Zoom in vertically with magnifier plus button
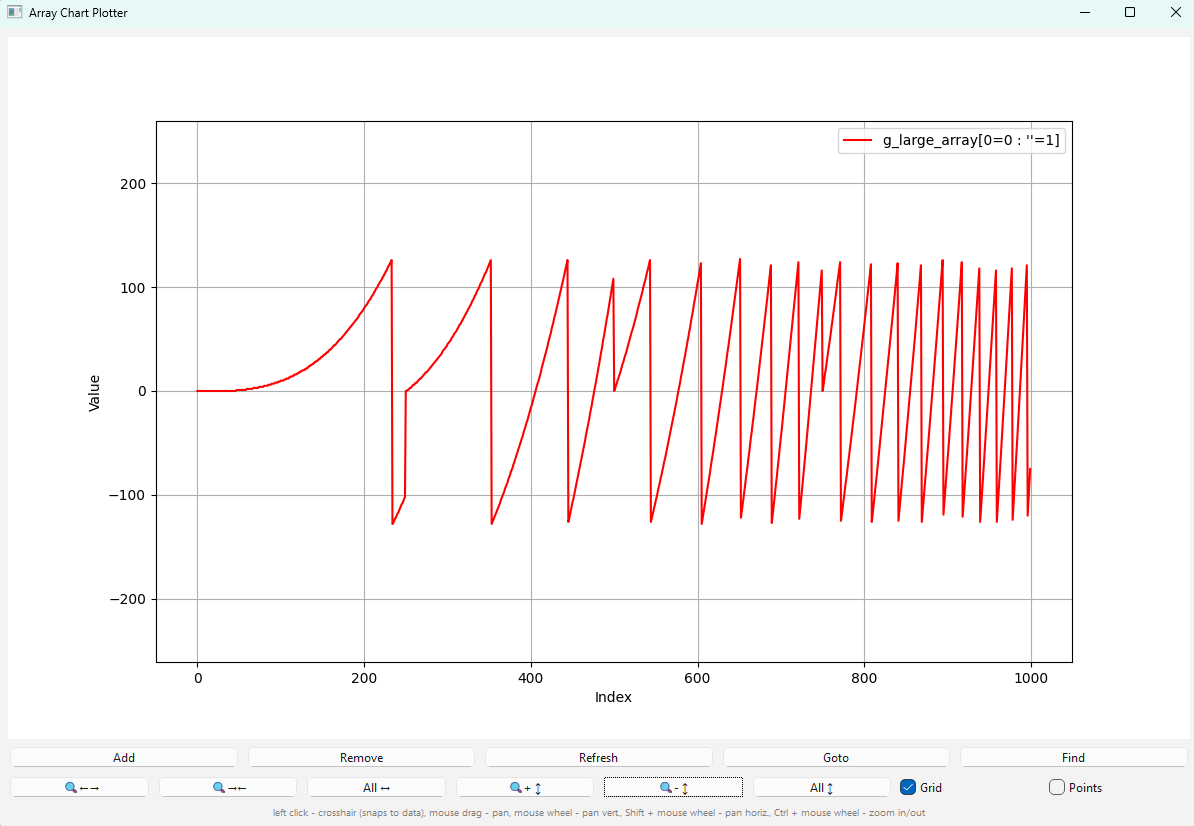 525,788
